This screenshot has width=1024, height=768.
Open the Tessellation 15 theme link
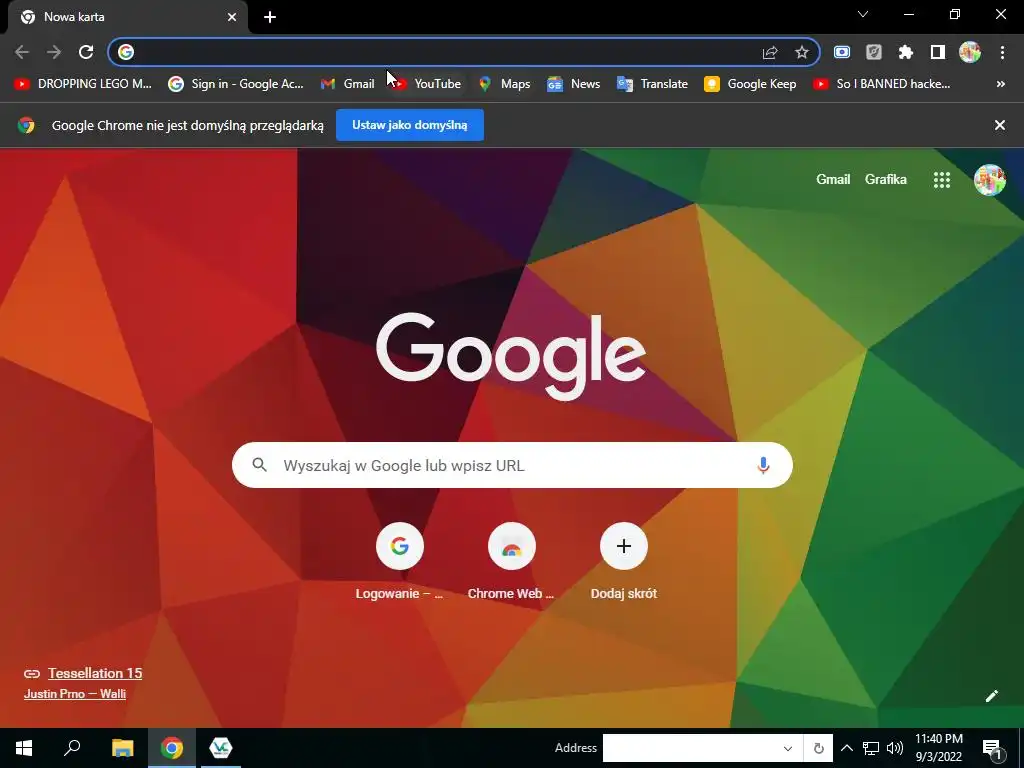point(95,673)
